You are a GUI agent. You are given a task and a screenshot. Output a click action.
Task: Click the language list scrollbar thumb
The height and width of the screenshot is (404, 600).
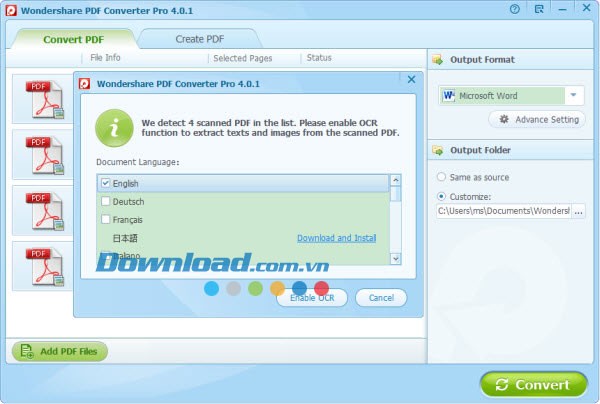tap(396, 194)
